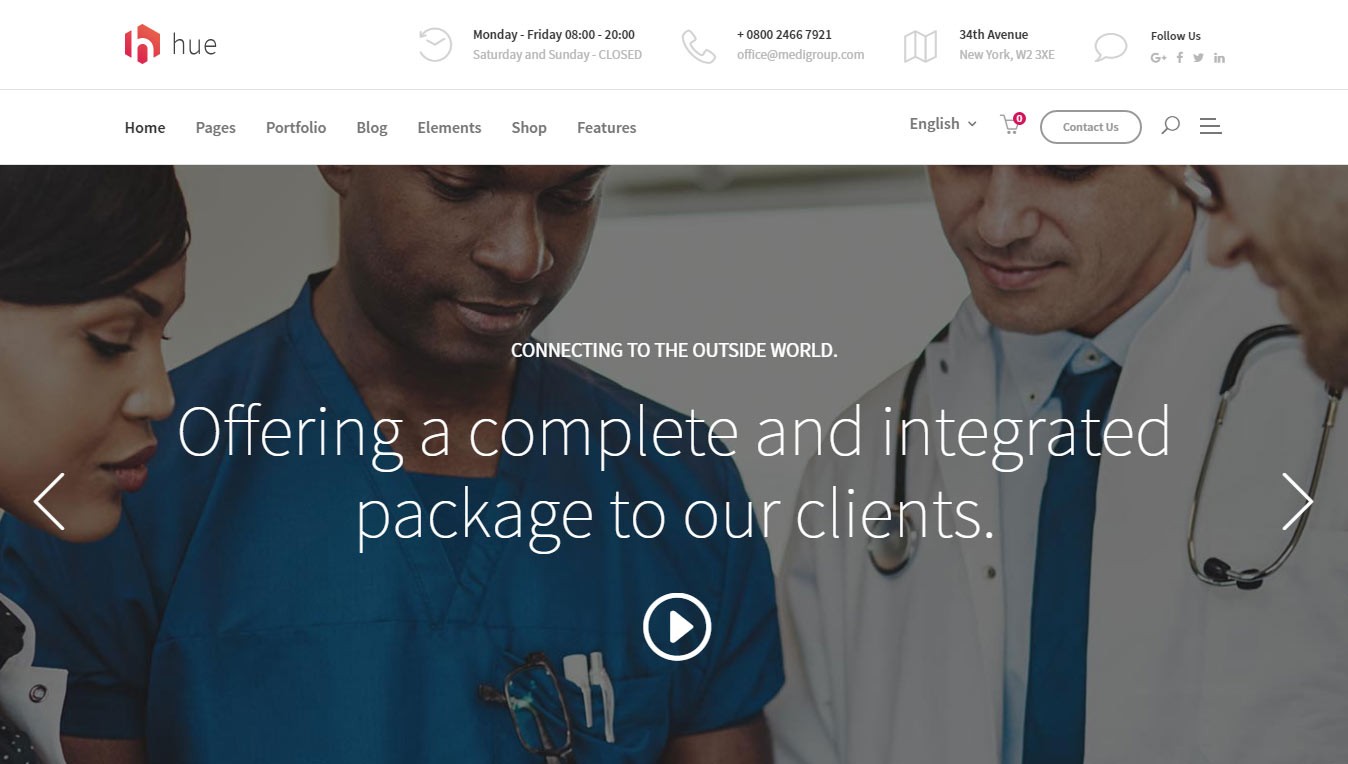Open the Elements menu item
This screenshot has height=764, width=1348.
pyautogui.click(x=449, y=127)
